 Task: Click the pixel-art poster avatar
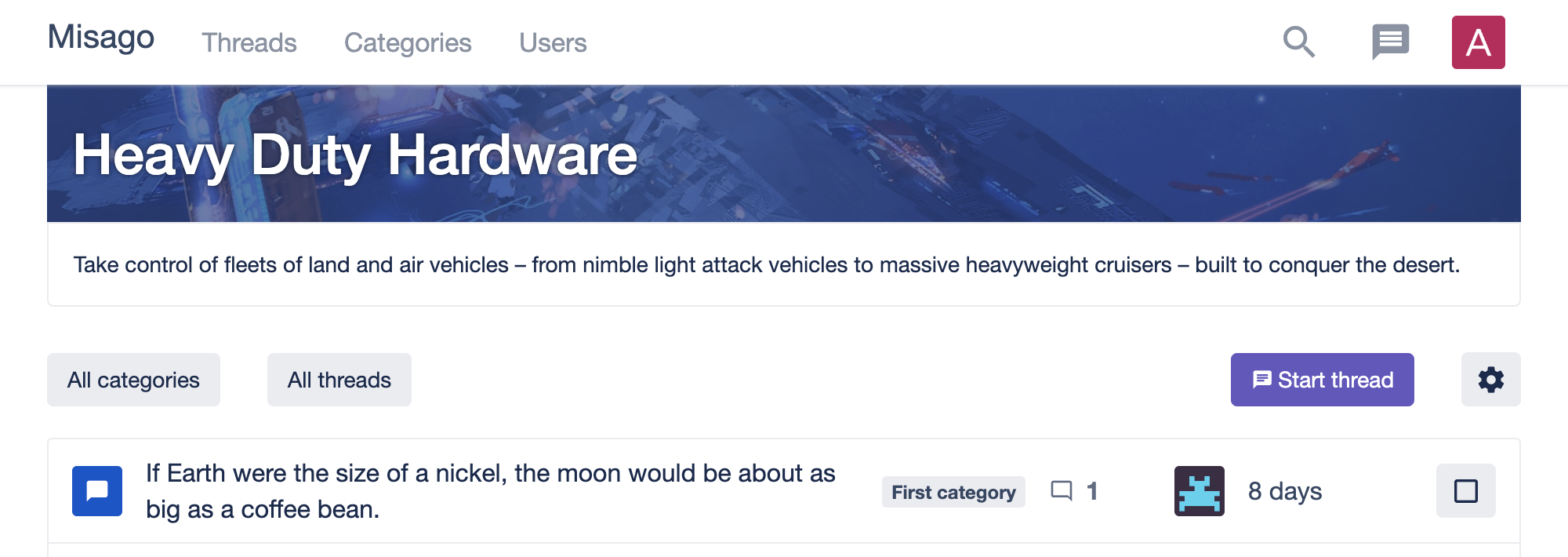click(x=1199, y=491)
